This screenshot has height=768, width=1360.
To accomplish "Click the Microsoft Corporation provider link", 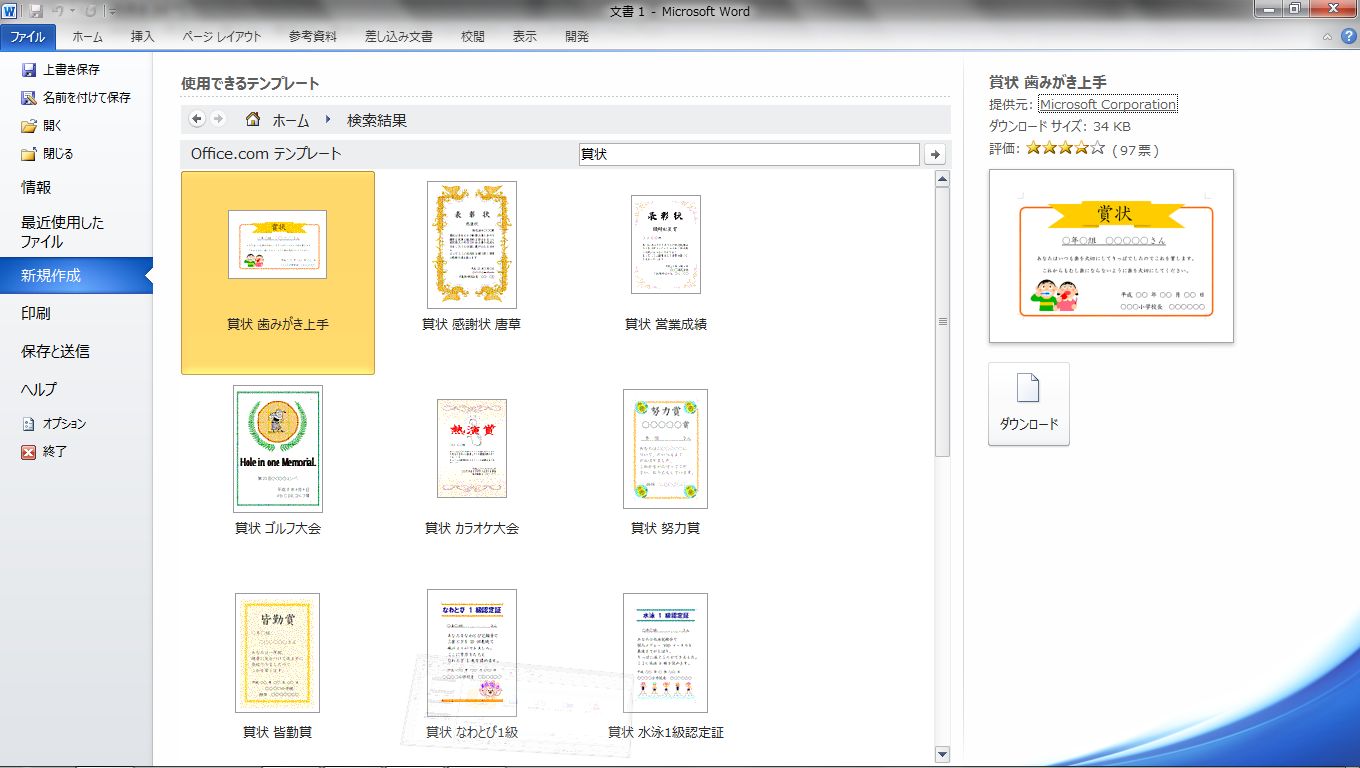I will 1108,104.
